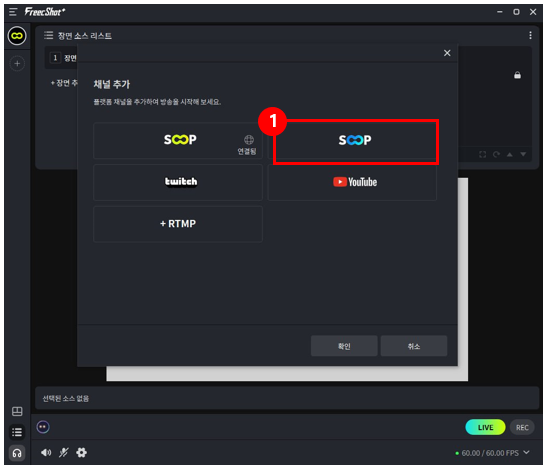
Task: Open the FreecShot hamburger menu
Action: click(x=13, y=12)
